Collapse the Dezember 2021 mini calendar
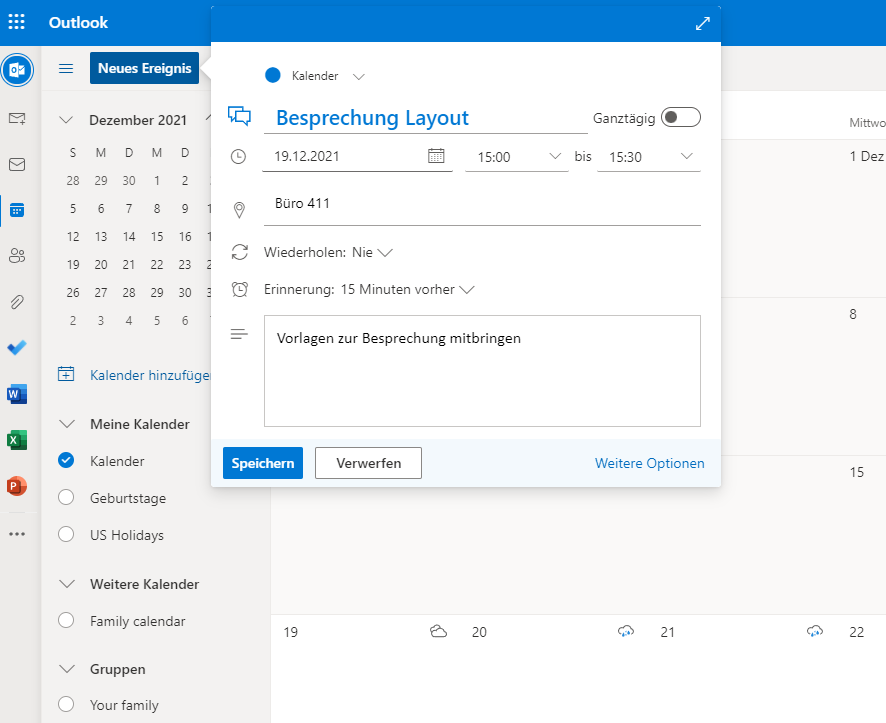This screenshot has width=886, height=723. point(66,120)
